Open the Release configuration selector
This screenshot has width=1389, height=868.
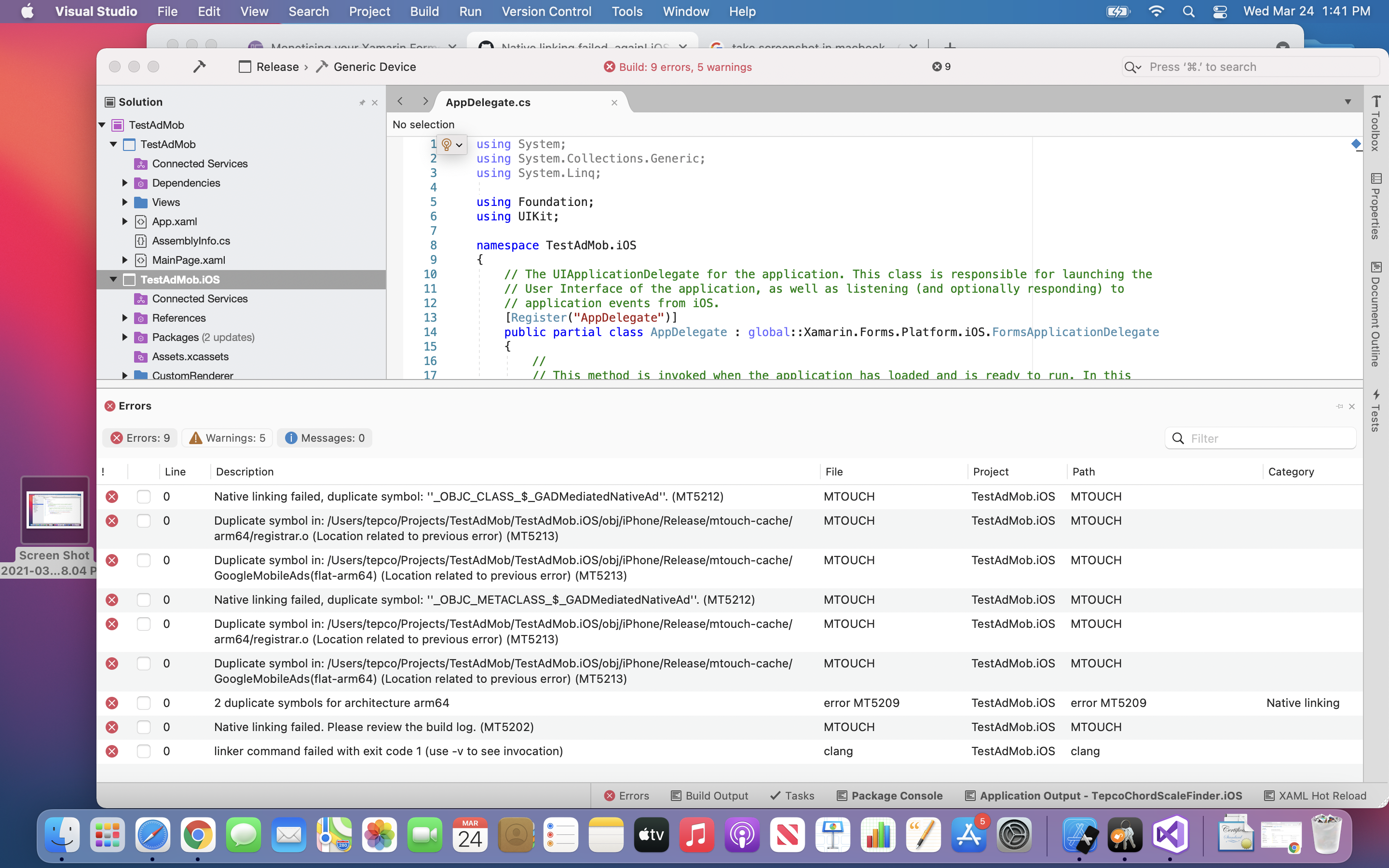coord(269,67)
